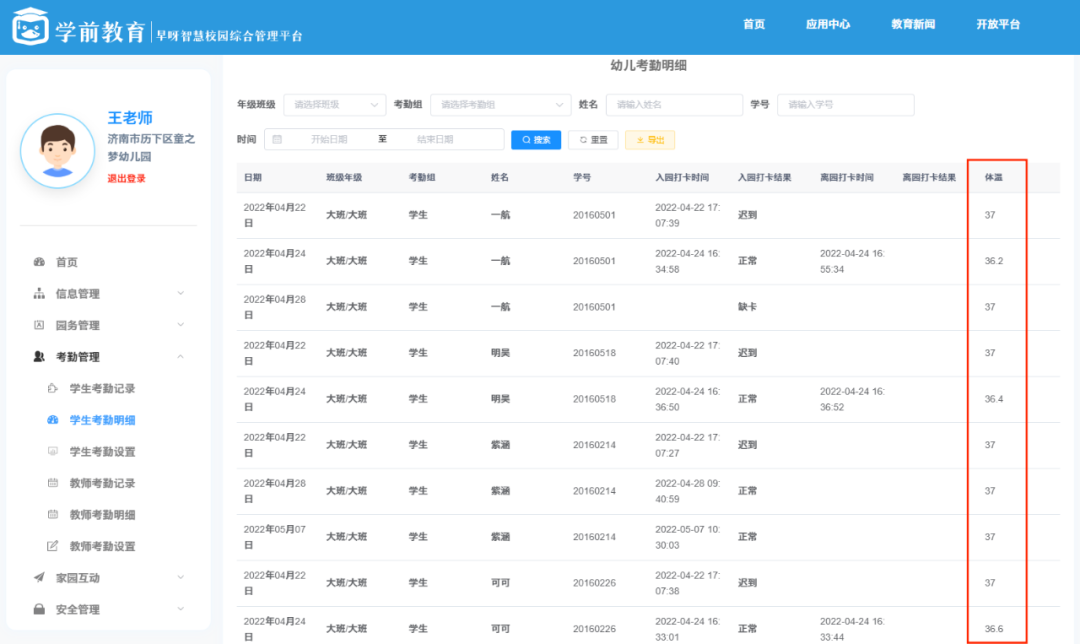This screenshot has width=1080, height=644.
Task: Click the 缺卡 result cell
Action: click(x=747, y=307)
